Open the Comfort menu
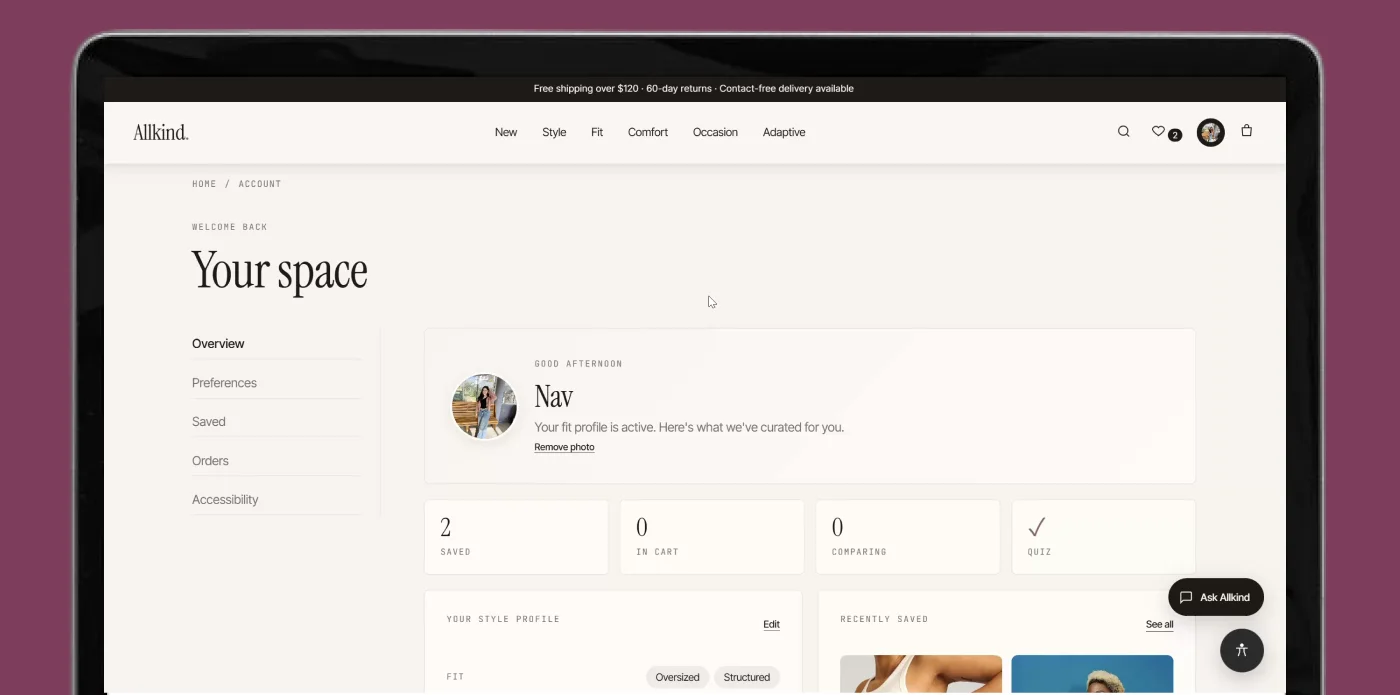The width and height of the screenshot is (1400, 695). (x=648, y=132)
